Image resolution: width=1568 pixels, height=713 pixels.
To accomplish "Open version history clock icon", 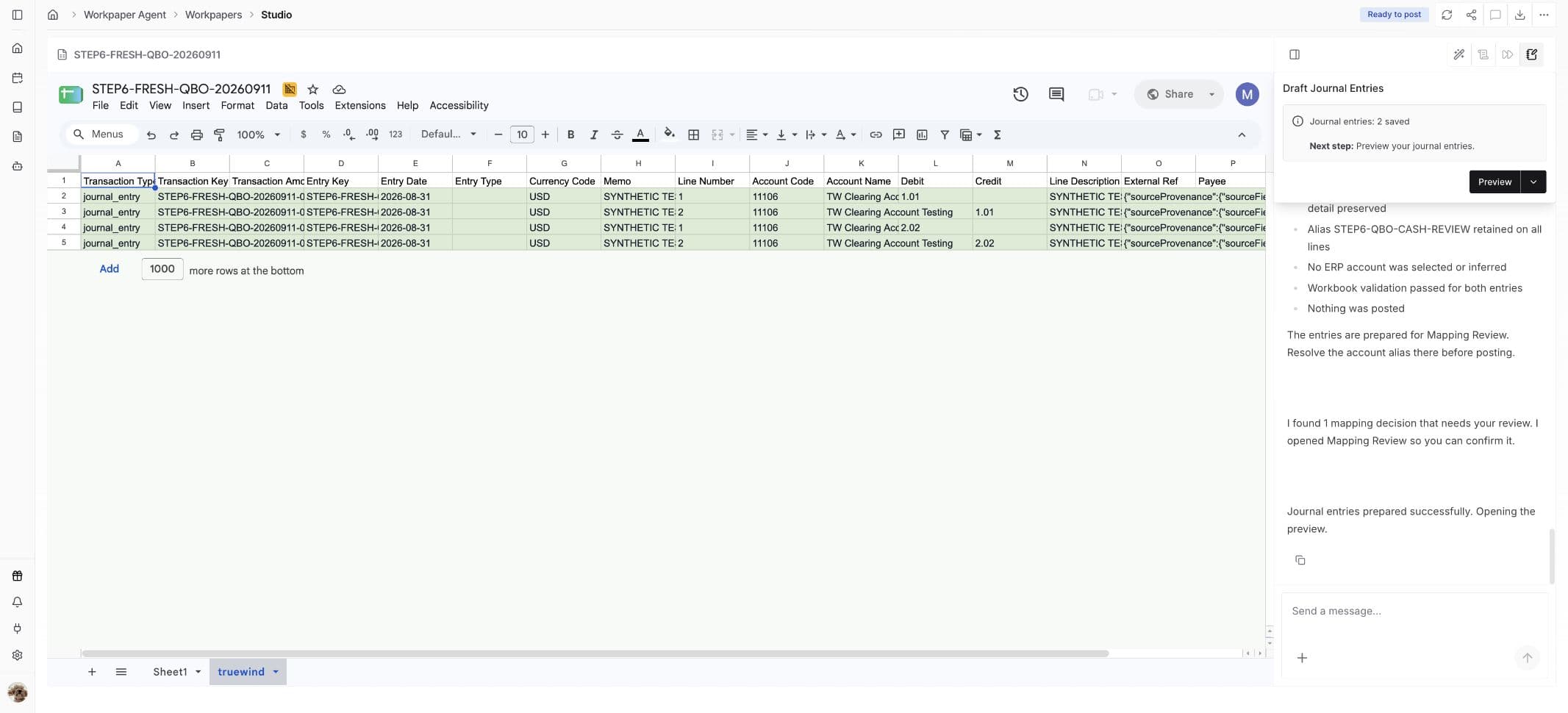I will [x=1020, y=94].
